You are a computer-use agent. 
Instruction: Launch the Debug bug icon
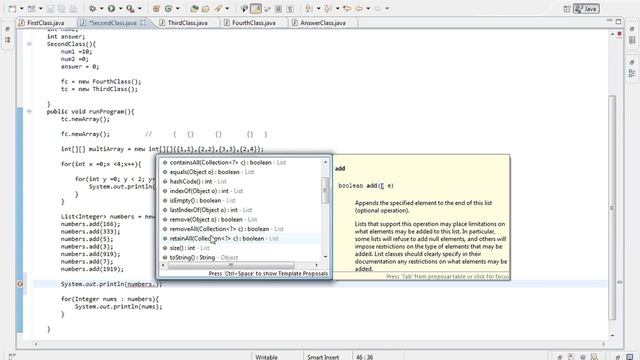pos(93,9)
